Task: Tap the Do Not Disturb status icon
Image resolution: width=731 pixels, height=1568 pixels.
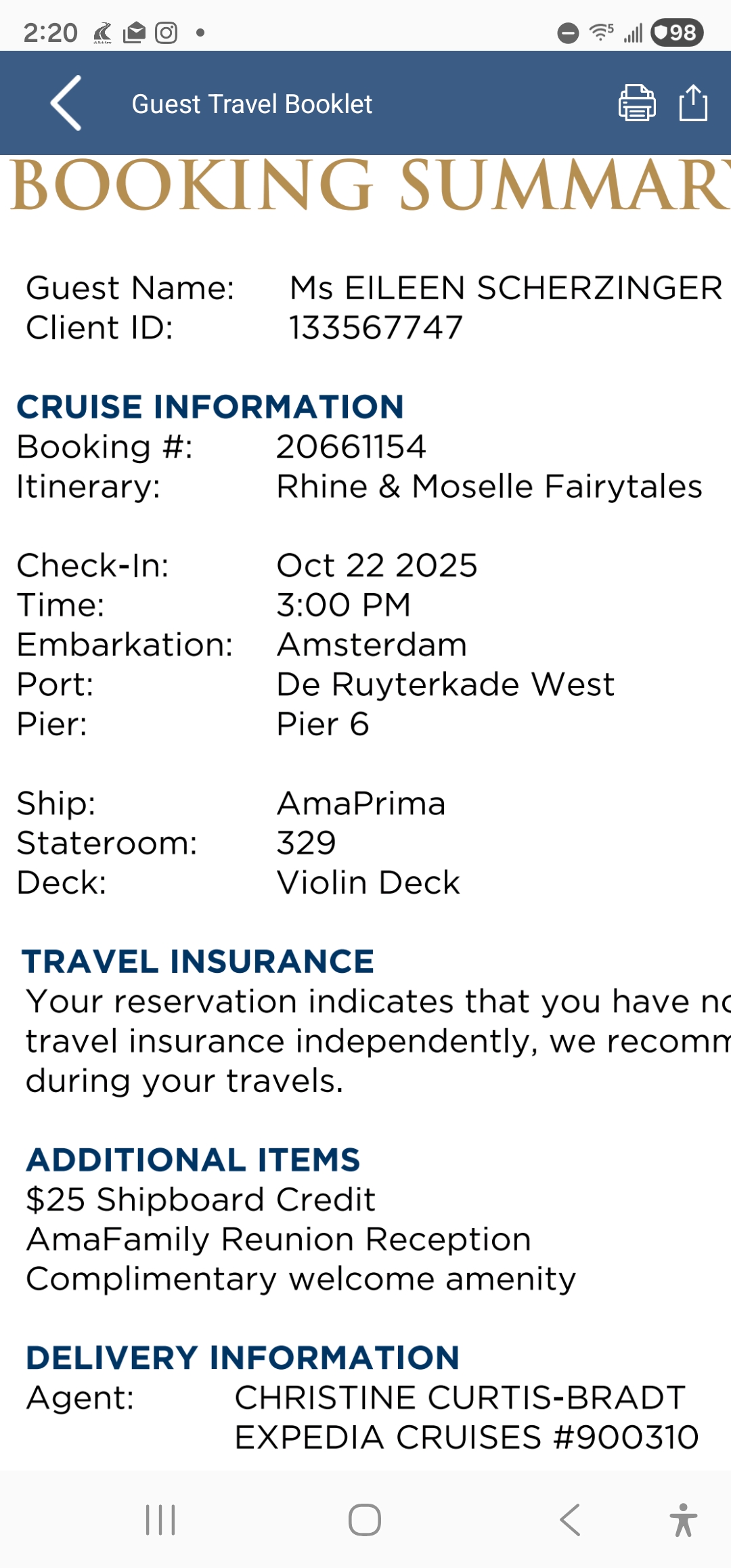Action: (x=568, y=32)
